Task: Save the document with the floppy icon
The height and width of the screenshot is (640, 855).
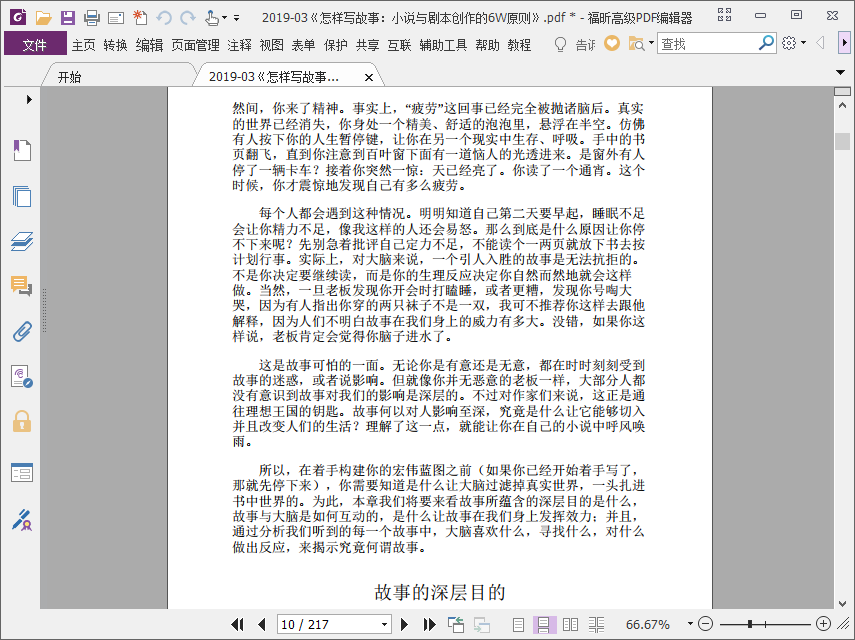Action: [x=68, y=18]
